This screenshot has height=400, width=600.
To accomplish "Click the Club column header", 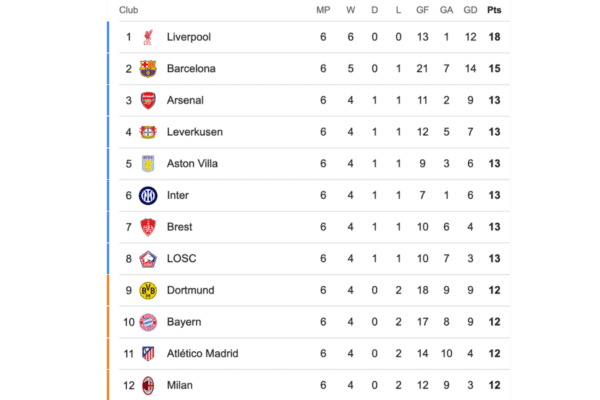I will (x=129, y=10).
